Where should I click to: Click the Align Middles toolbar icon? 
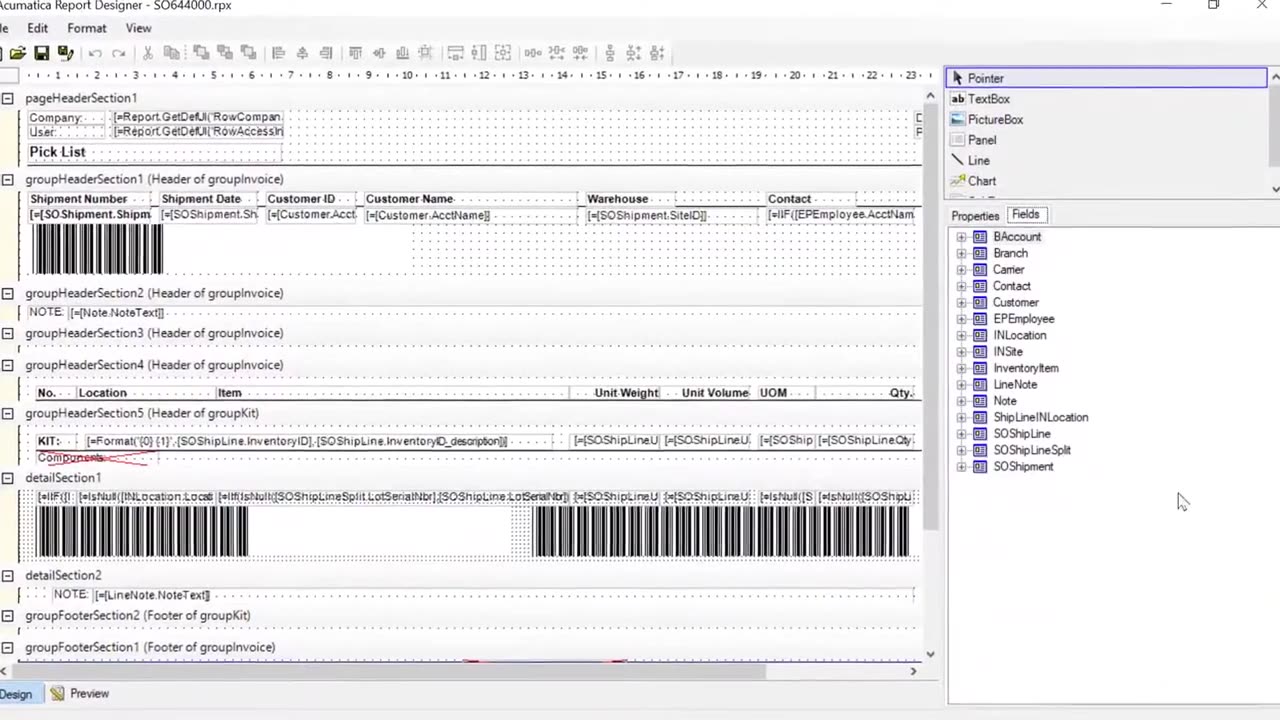379,53
